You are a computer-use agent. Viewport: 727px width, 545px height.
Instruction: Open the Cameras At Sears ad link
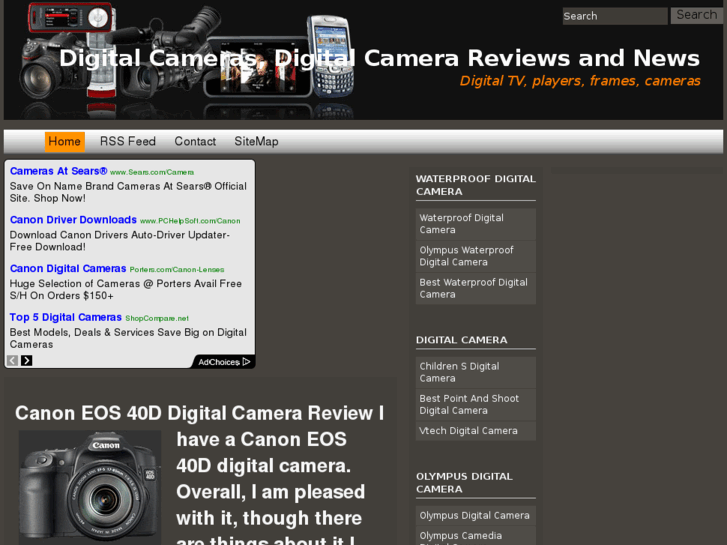pos(58,171)
